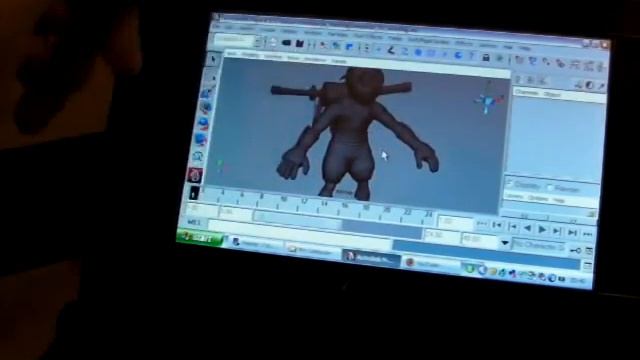Screen dimensions: 640x360
Task: Click frame 24 on the time slider
Action: tap(428, 213)
